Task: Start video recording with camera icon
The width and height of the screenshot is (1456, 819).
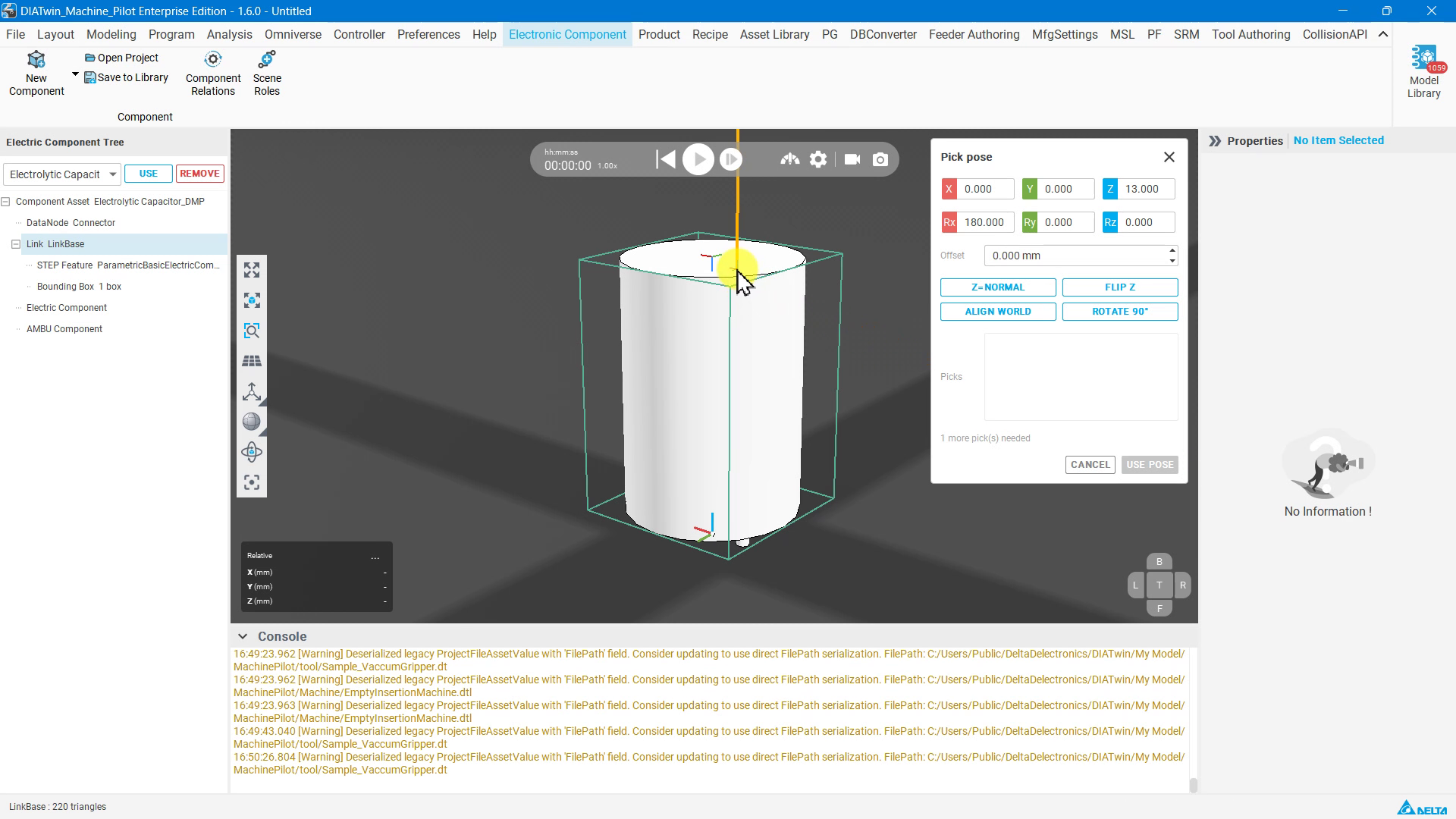Action: [852, 159]
